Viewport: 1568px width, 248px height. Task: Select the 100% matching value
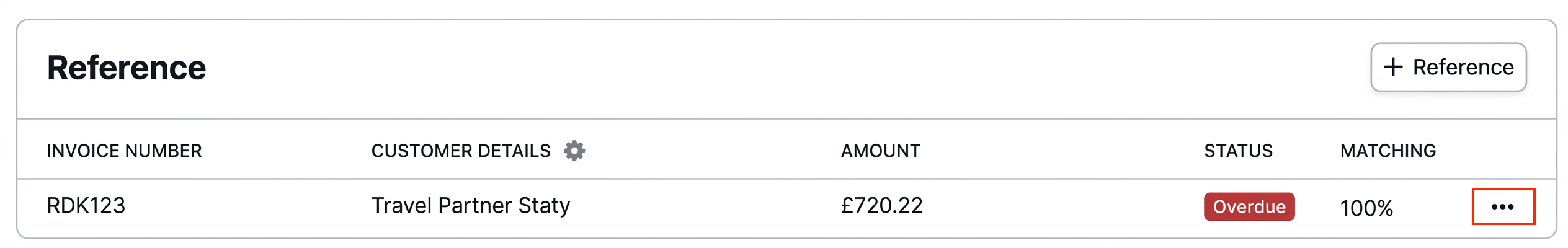point(1366,208)
